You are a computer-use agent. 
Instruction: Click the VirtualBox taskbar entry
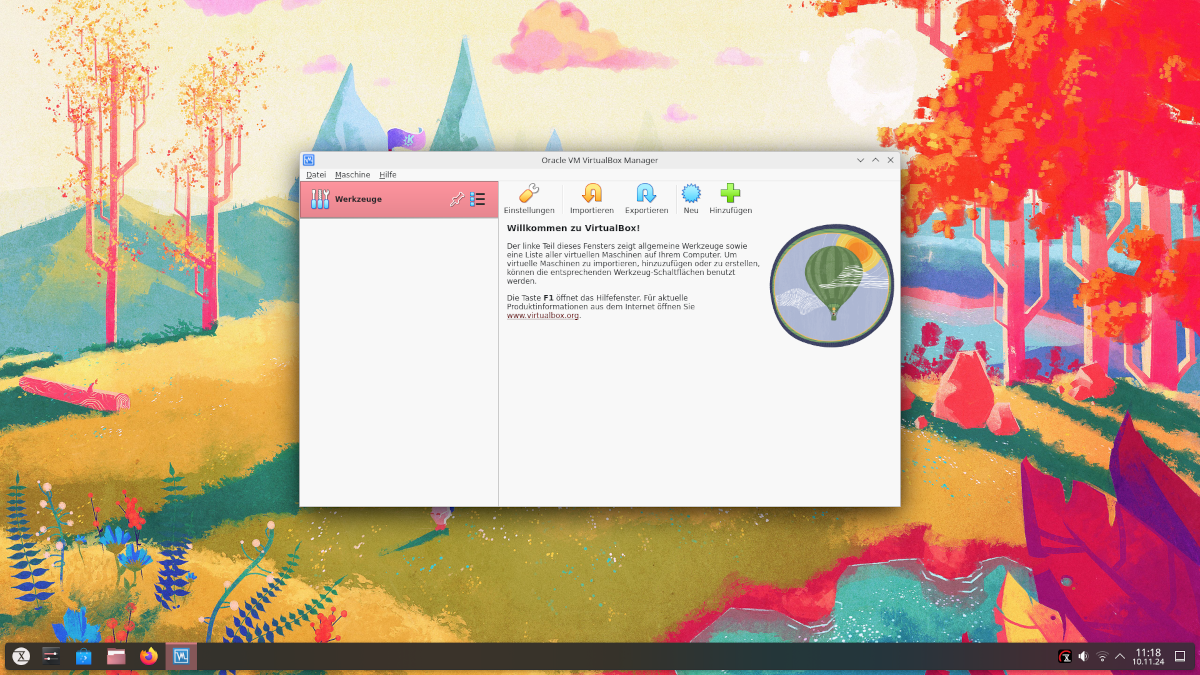182,656
